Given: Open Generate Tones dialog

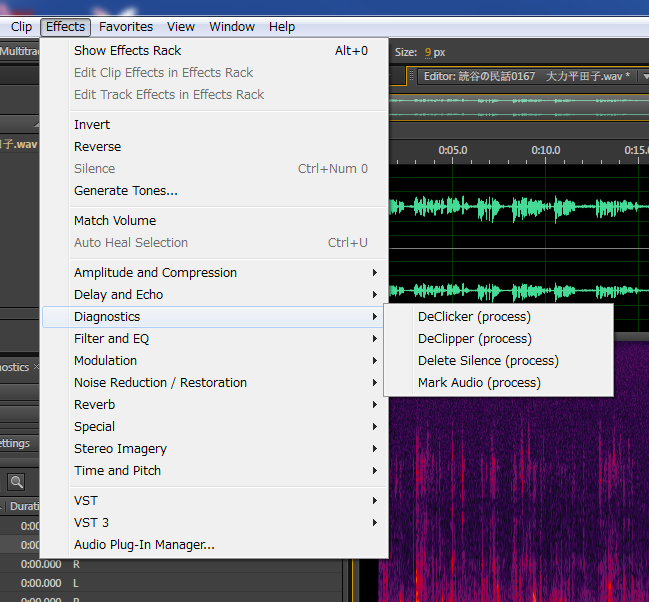Looking at the screenshot, I should point(215,191).
